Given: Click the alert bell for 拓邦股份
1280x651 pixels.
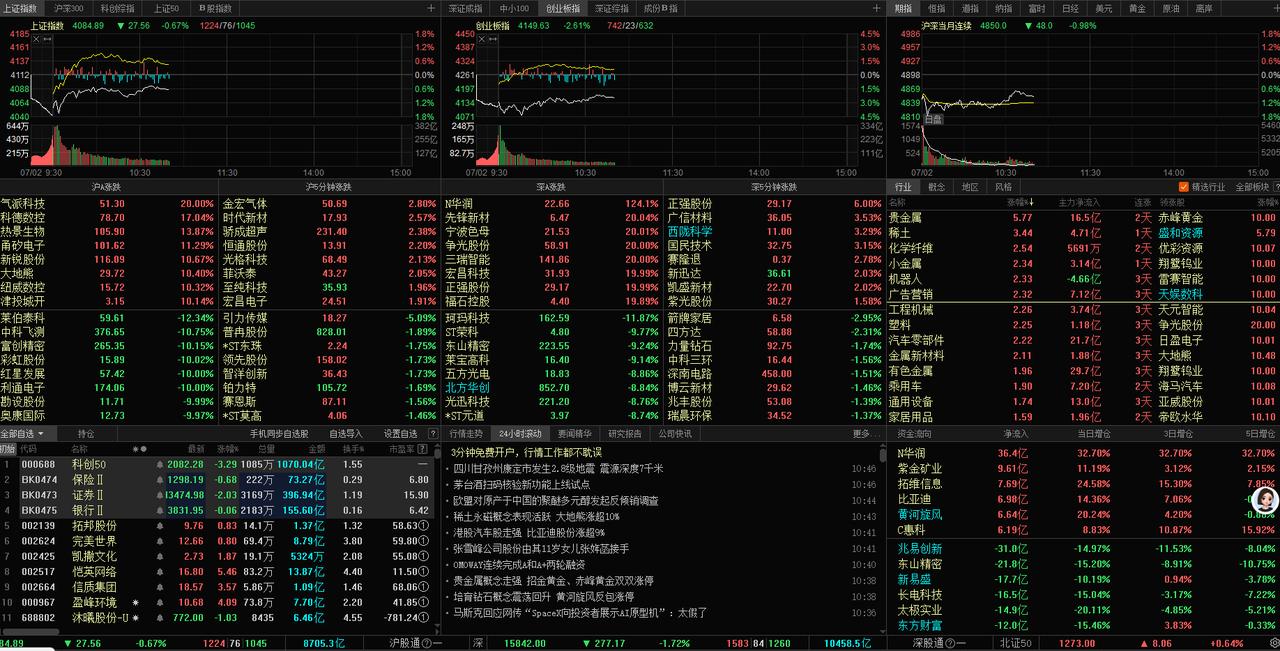Looking at the screenshot, I should [160, 526].
